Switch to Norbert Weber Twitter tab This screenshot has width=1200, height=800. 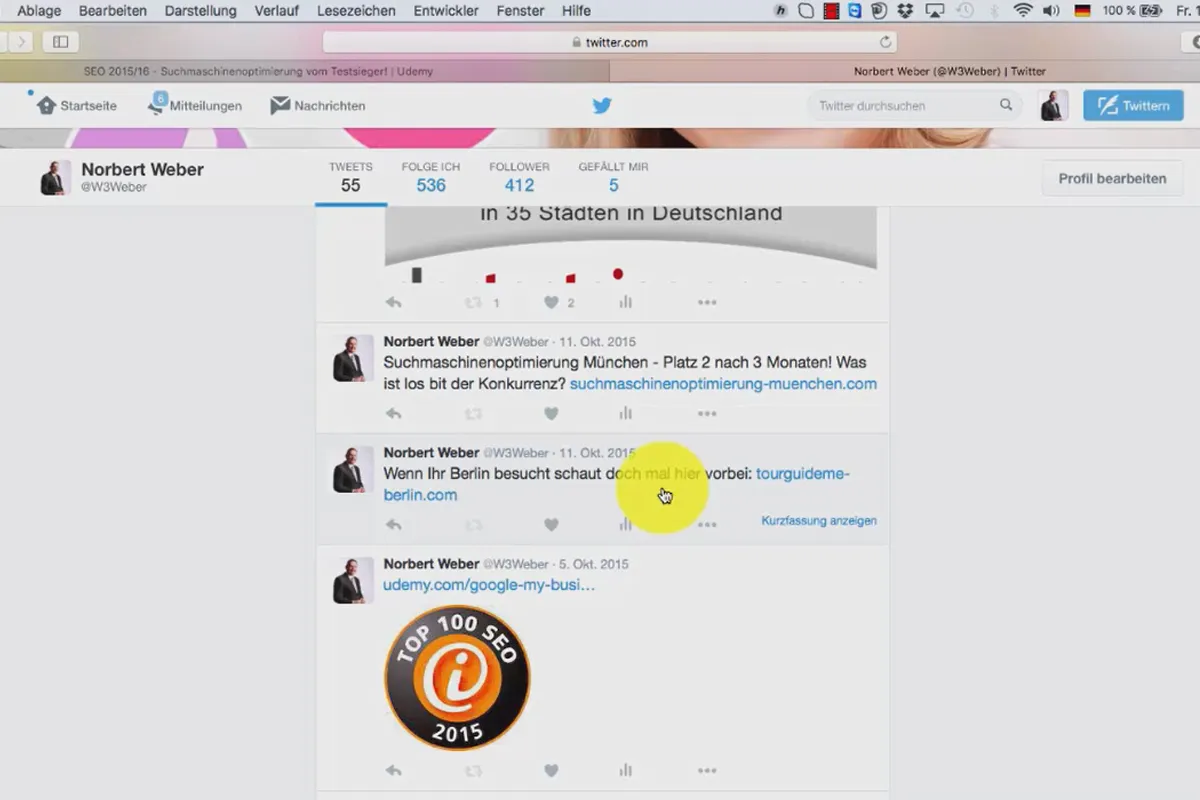click(904, 71)
